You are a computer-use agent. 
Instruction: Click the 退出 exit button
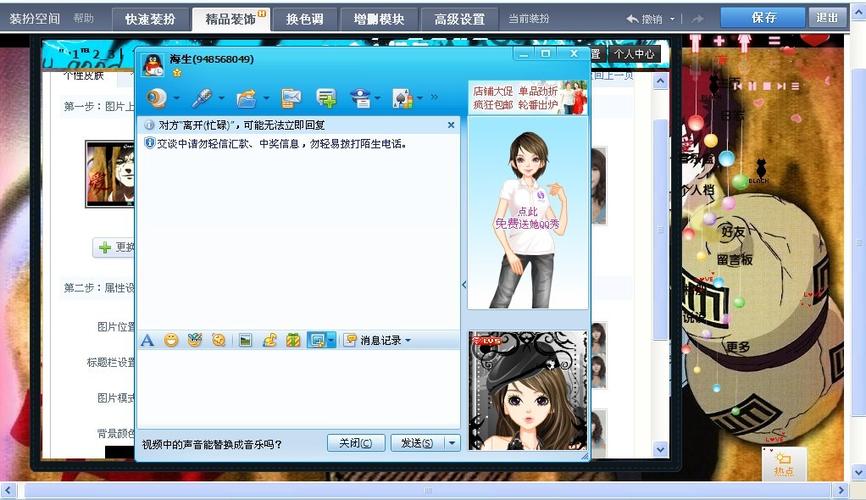pyautogui.click(x=827, y=18)
